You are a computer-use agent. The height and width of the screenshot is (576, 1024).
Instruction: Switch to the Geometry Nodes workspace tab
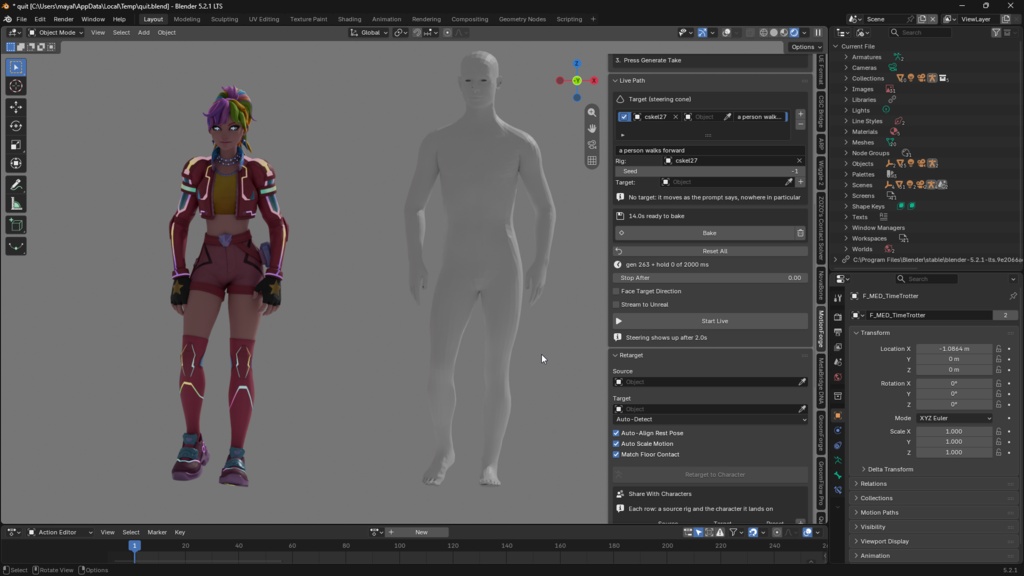[522, 19]
